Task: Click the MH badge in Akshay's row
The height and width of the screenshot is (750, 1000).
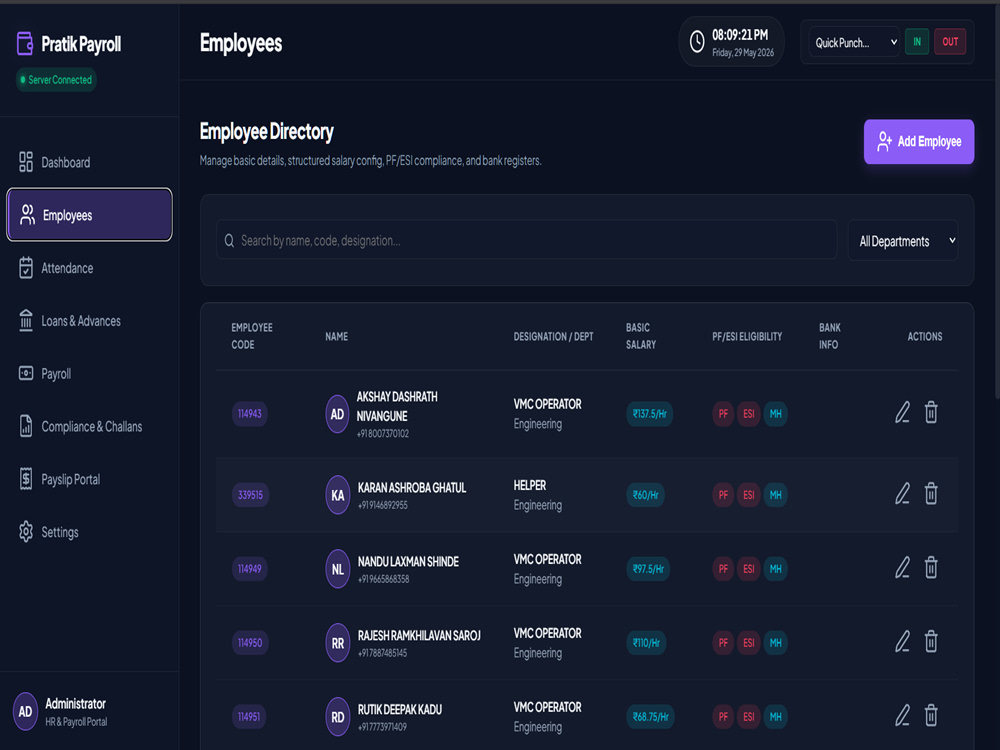Action: pyautogui.click(x=776, y=414)
